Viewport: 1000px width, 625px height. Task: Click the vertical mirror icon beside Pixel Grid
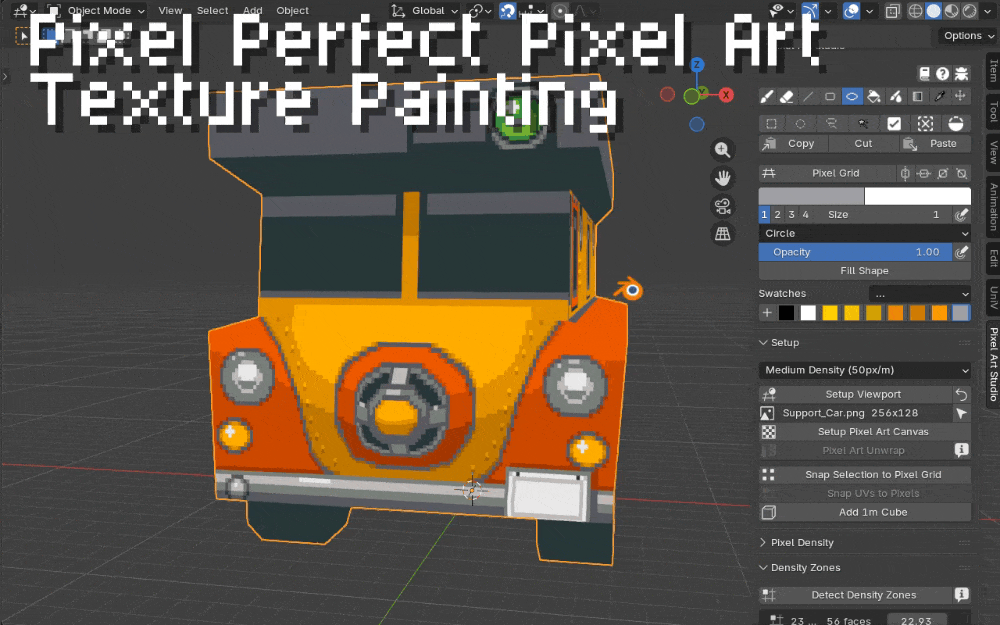[x=905, y=173]
